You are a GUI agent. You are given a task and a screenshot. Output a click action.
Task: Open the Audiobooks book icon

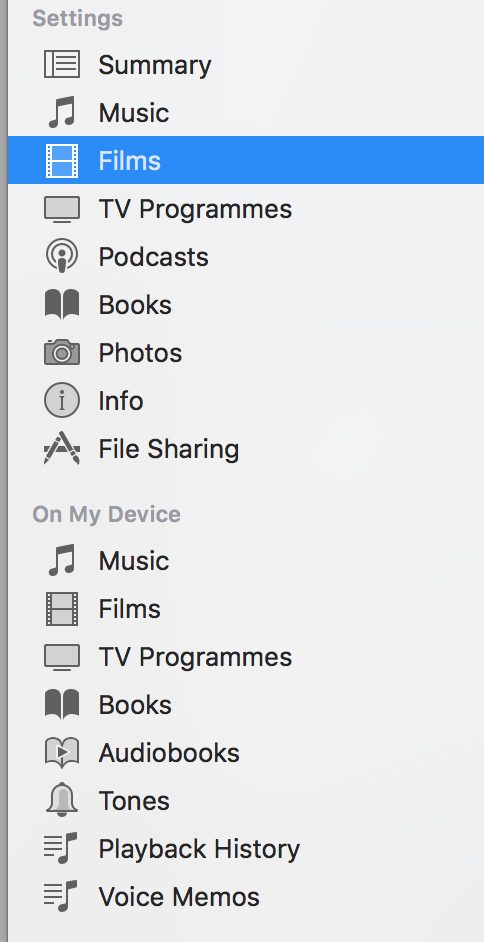(62, 753)
